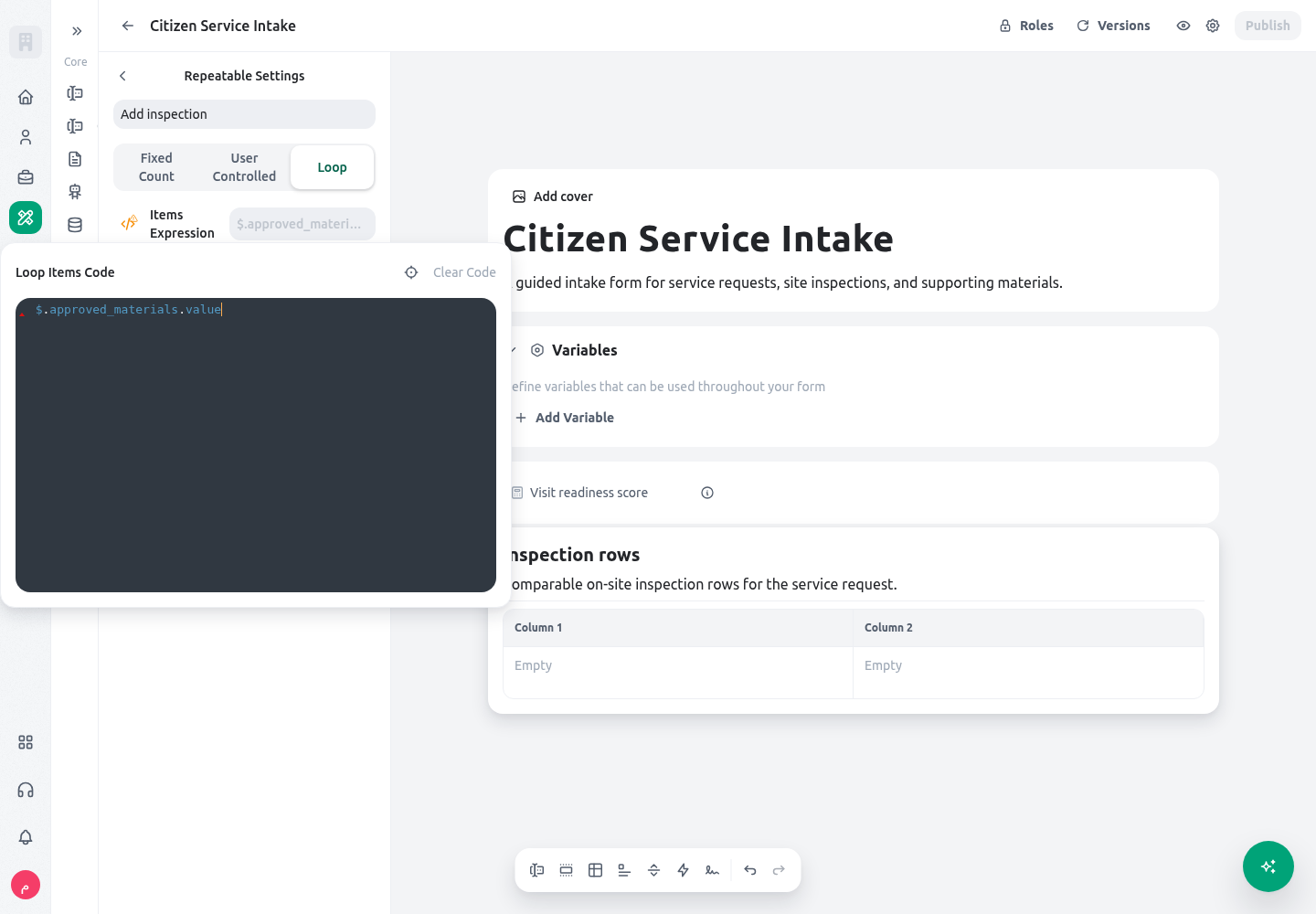Select the document icon in Core panel
Image resolution: width=1316 pixels, height=914 pixels.
75,159
